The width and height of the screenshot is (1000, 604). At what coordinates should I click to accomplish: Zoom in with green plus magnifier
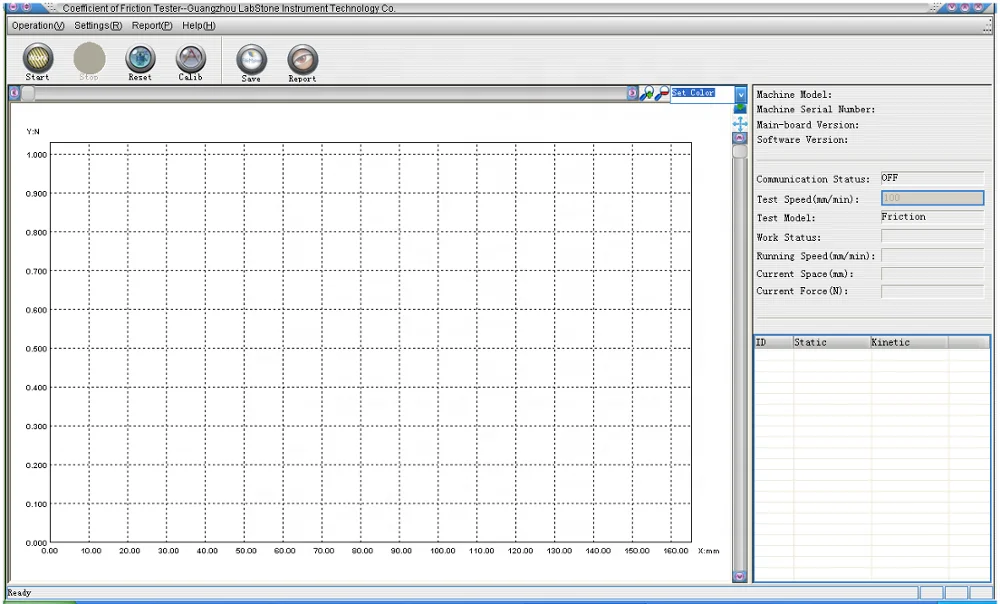coord(646,93)
